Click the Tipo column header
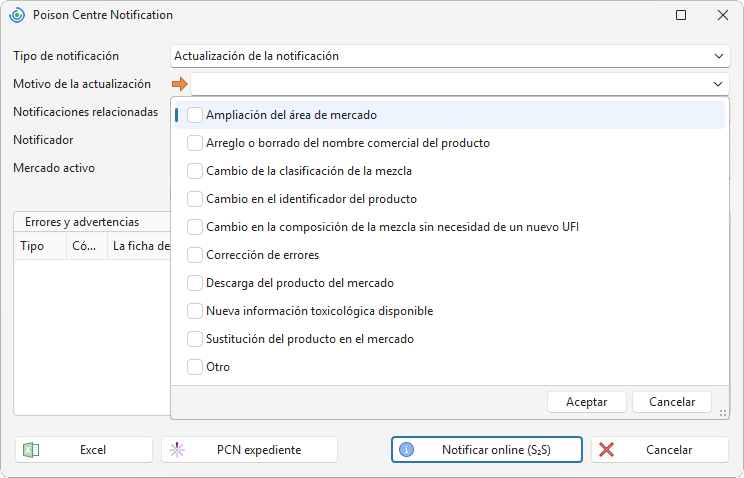The image size is (744, 478). point(40,246)
